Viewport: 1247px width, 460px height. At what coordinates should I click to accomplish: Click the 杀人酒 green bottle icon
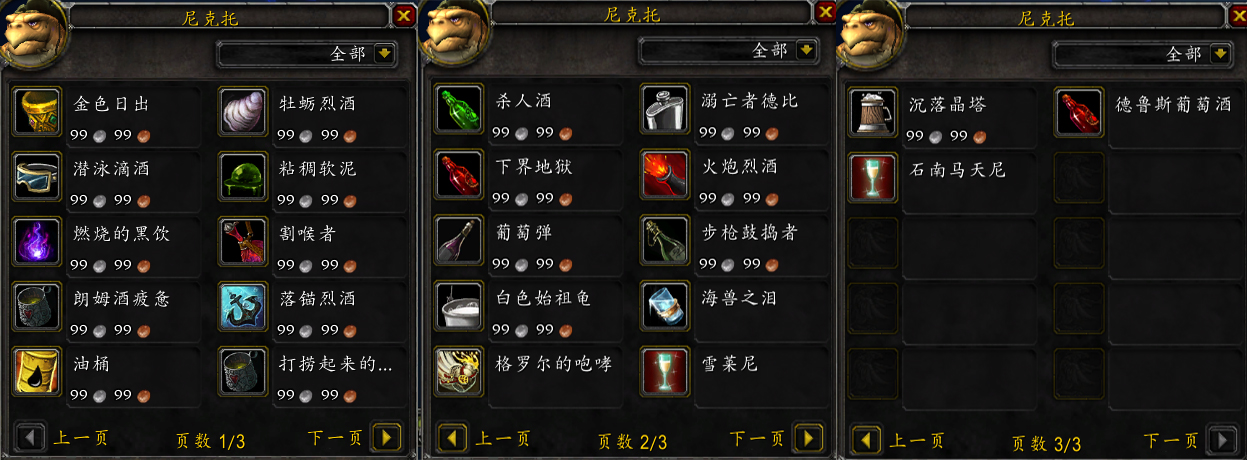click(x=460, y=109)
